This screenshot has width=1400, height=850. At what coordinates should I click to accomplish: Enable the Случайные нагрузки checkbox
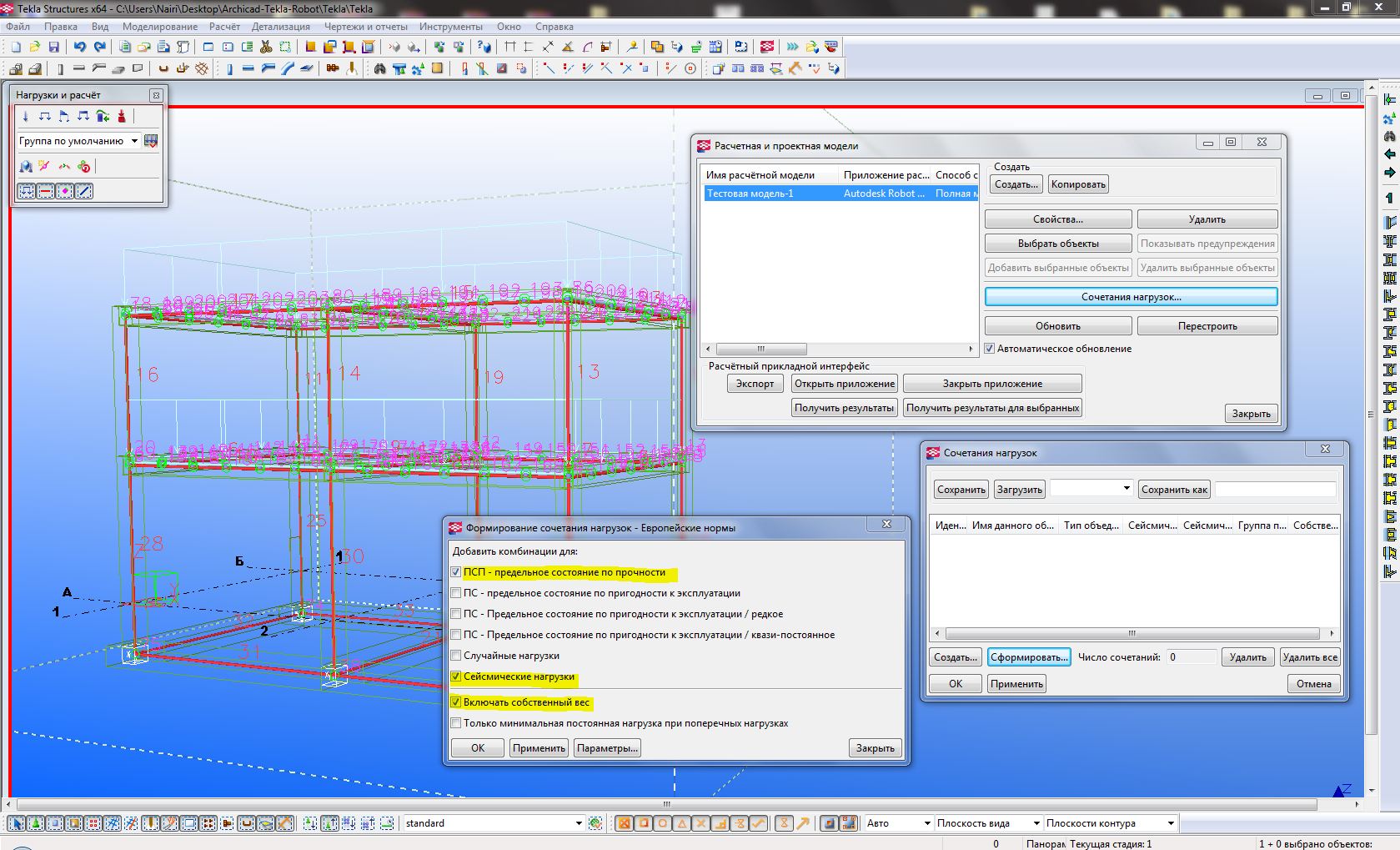(456, 656)
